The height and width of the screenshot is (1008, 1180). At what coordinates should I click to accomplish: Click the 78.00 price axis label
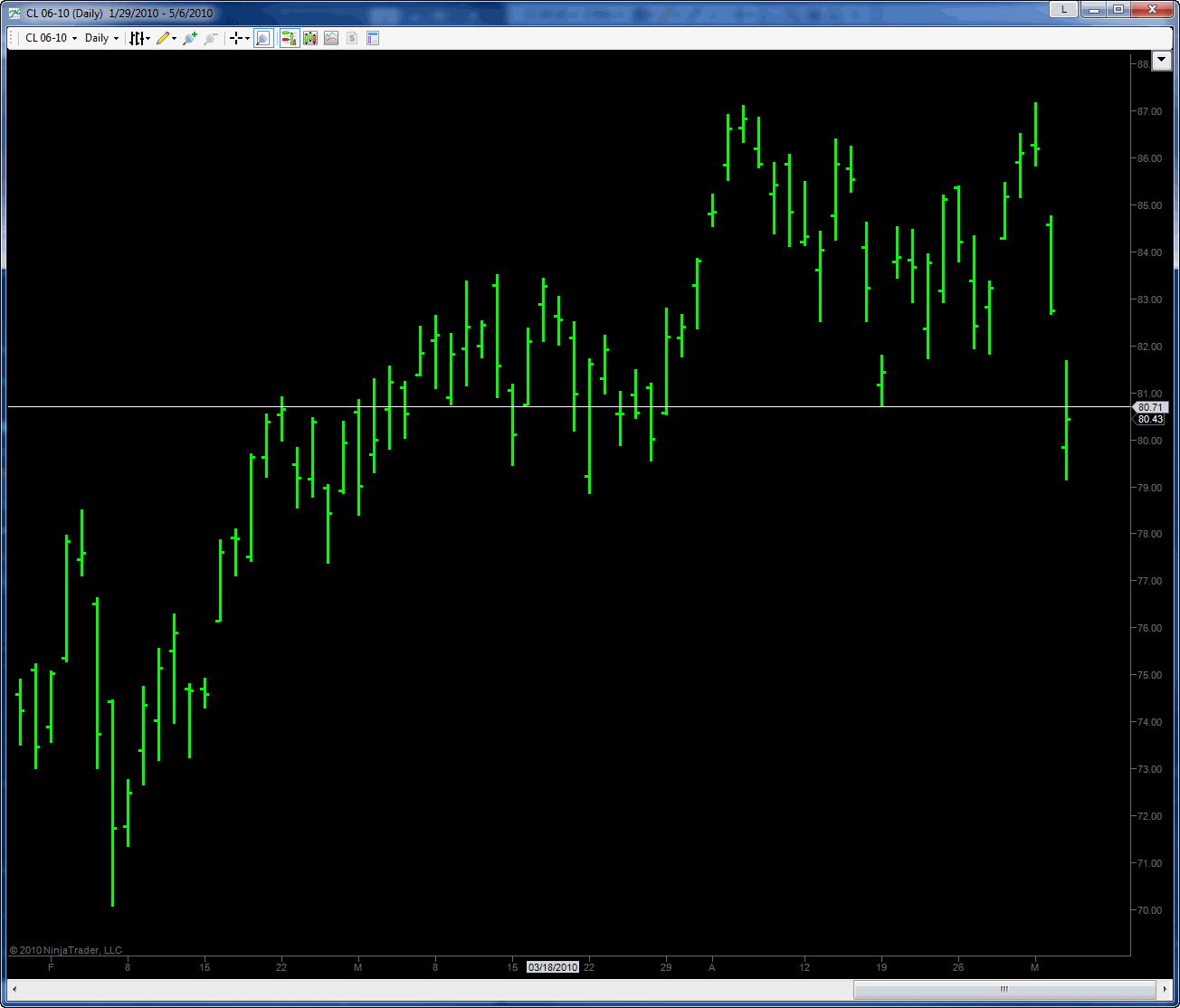[1150, 534]
